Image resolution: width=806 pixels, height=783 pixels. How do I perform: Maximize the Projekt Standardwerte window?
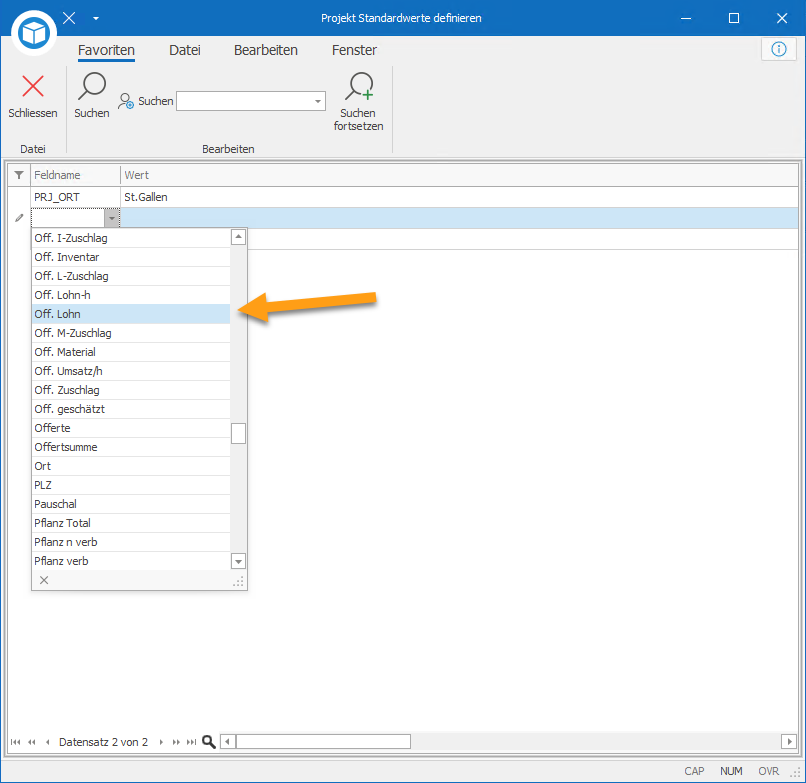click(x=734, y=19)
